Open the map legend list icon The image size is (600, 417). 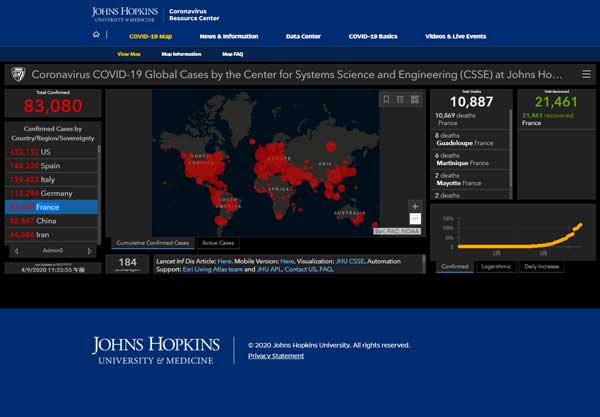pyautogui.click(x=400, y=99)
